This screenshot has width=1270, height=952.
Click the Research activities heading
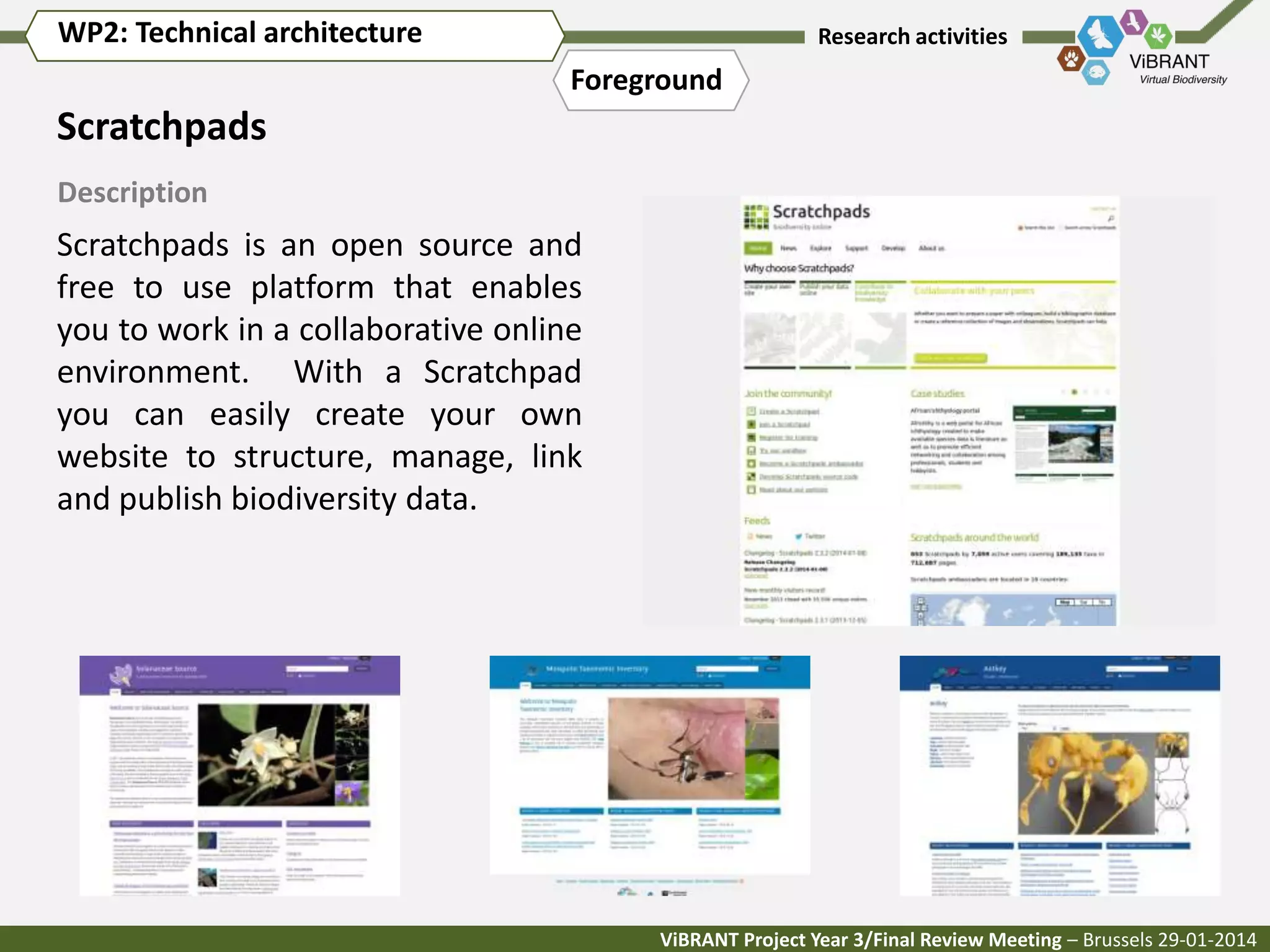[912, 37]
